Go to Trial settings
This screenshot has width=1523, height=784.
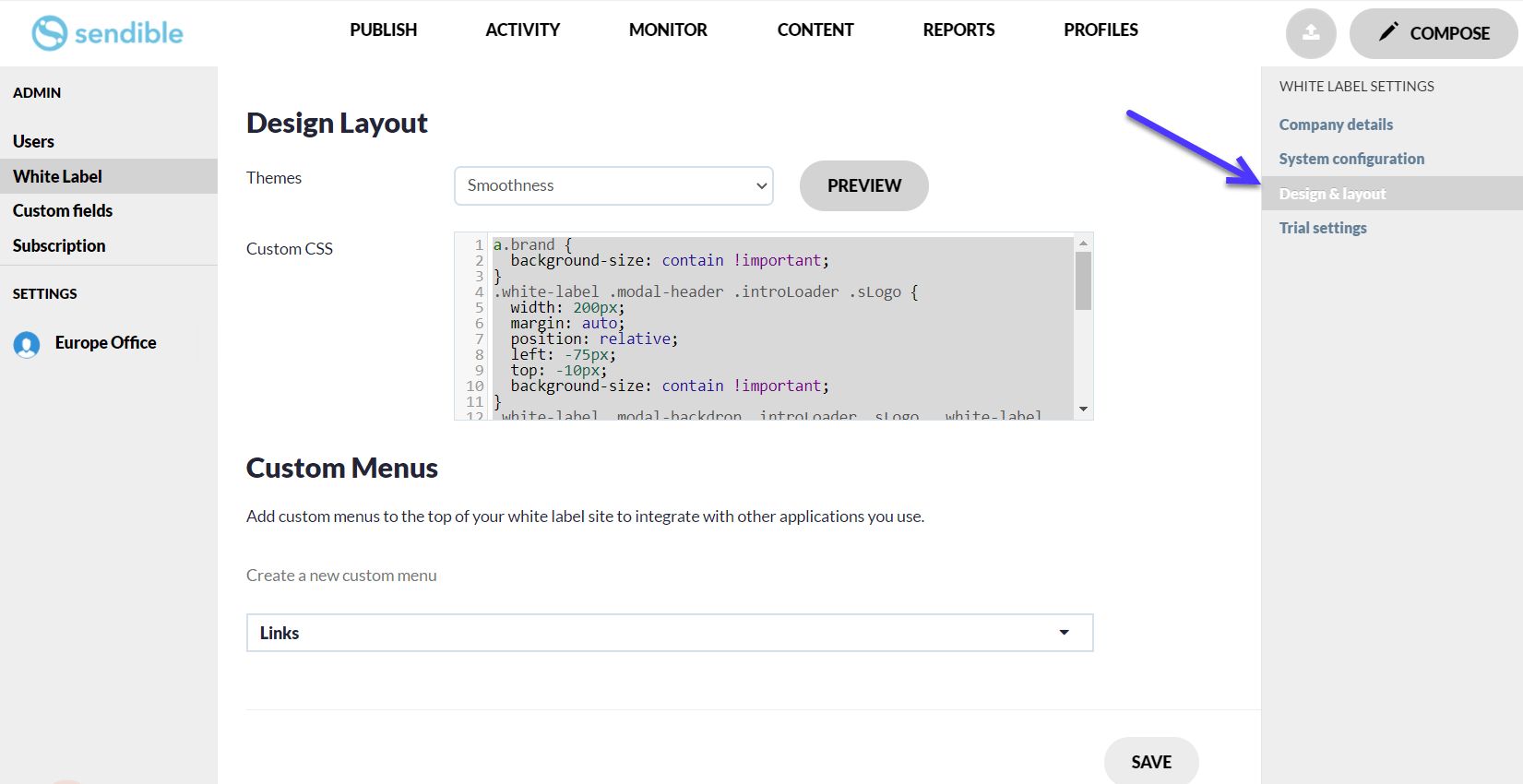pos(1322,228)
